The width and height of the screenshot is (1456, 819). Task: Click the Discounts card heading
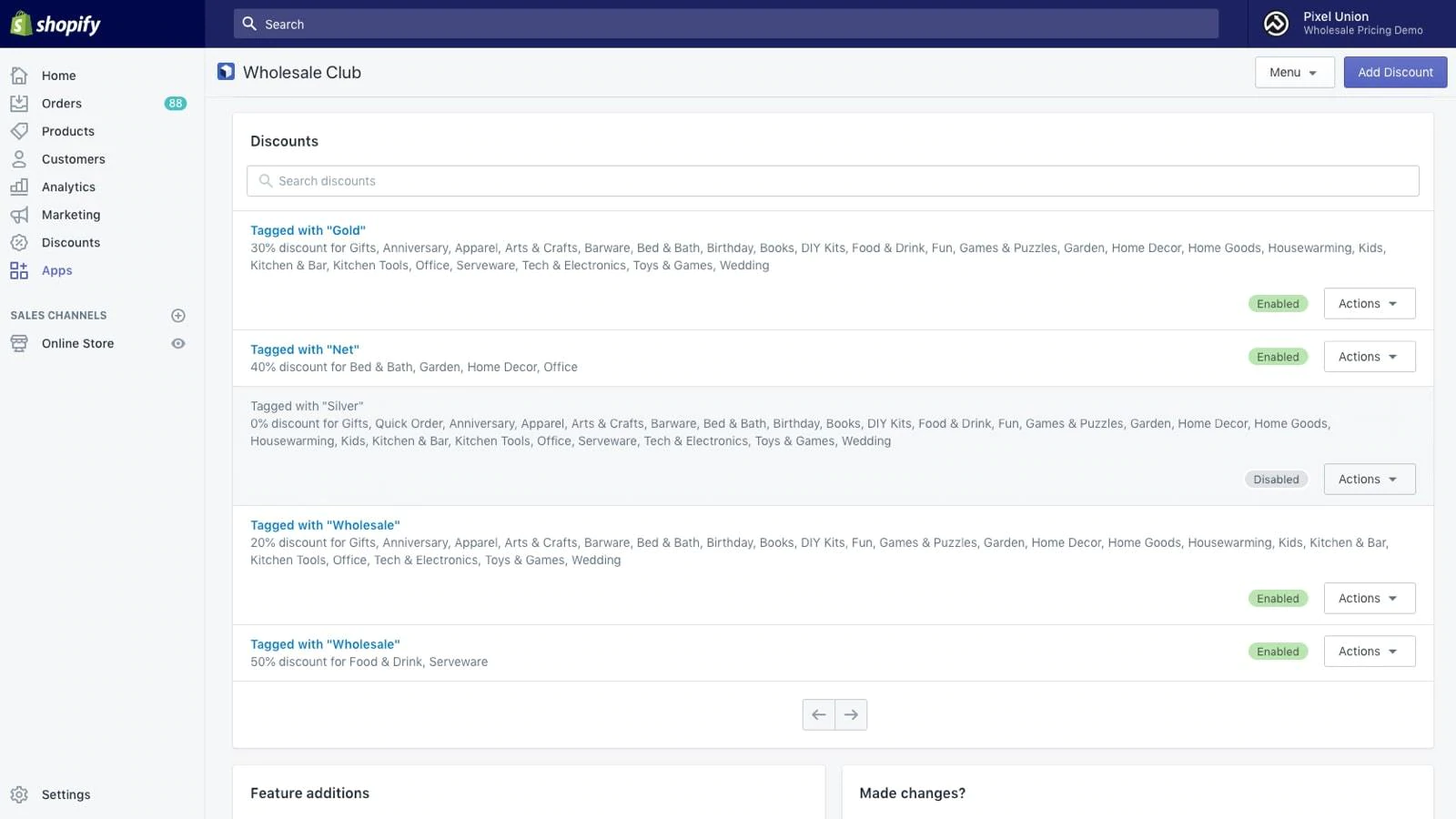pos(284,142)
